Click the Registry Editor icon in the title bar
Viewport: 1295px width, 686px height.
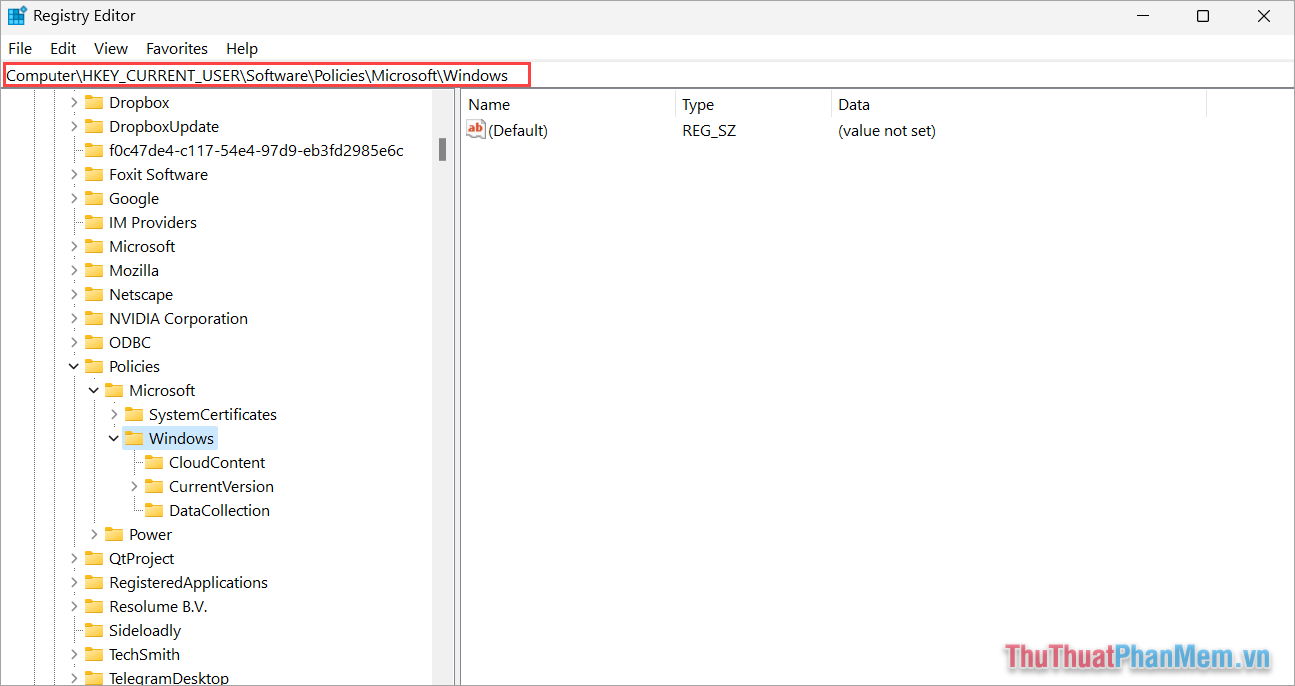16,15
